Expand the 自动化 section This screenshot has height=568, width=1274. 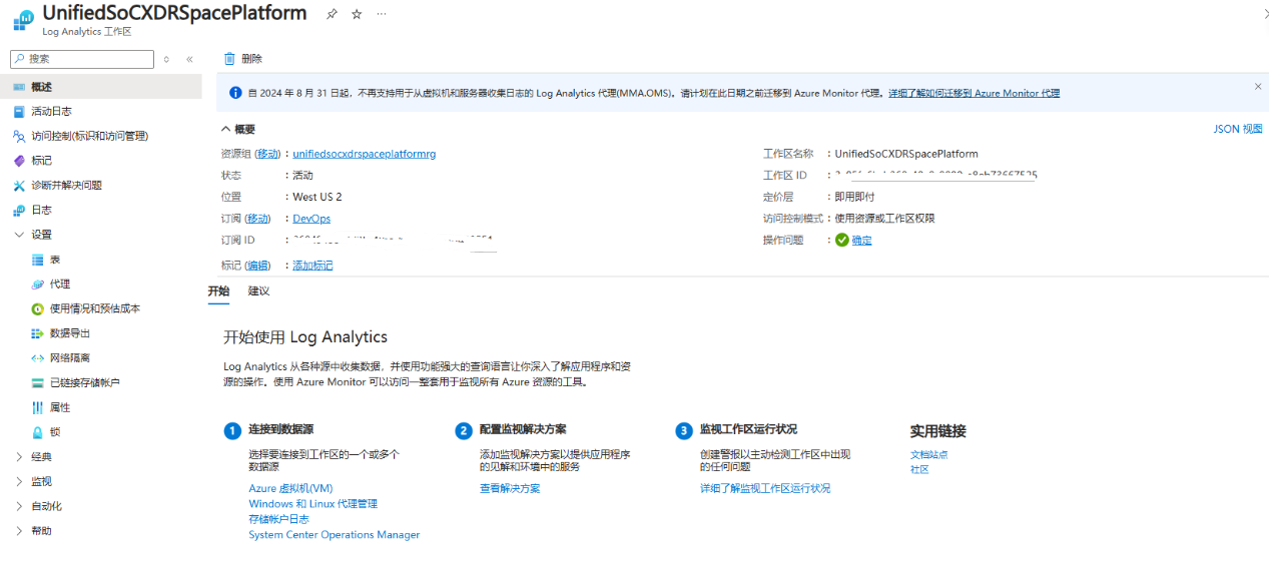19,506
